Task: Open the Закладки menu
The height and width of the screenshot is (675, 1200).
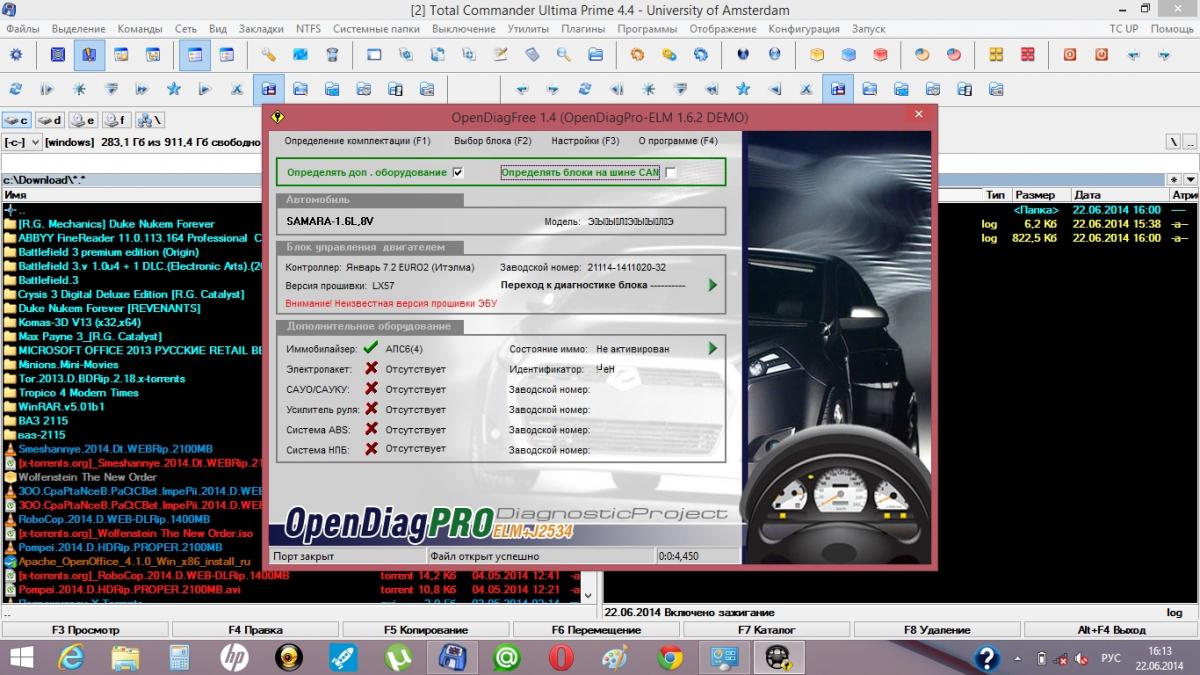Action: point(261,29)
